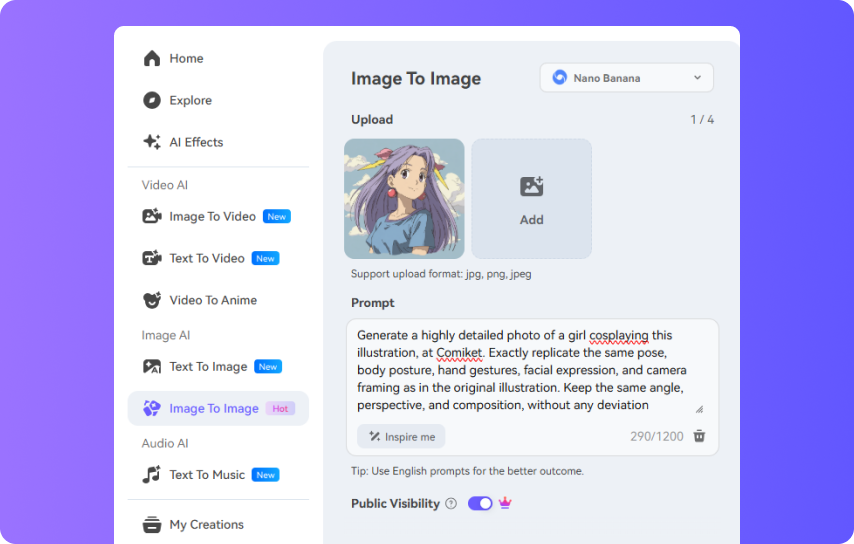The image size is (854, 544).
Task: Click the AI Effects sparkle icon
Action: pos(152,142)
